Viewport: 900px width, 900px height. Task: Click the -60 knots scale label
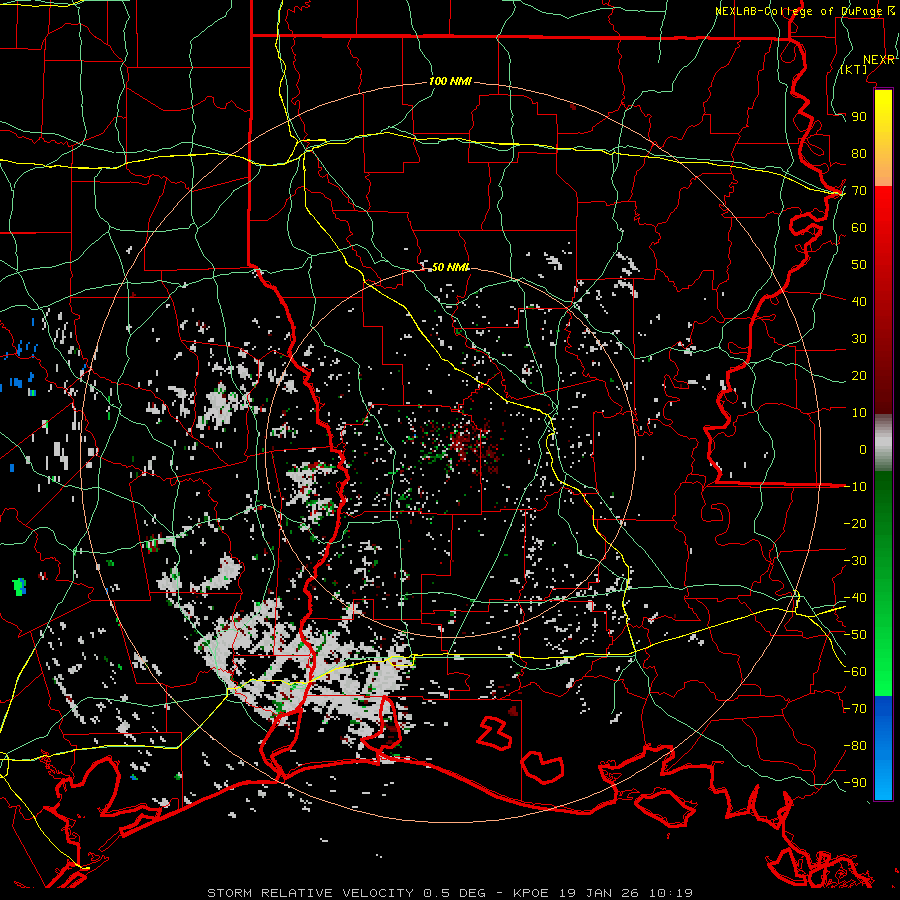855,672
